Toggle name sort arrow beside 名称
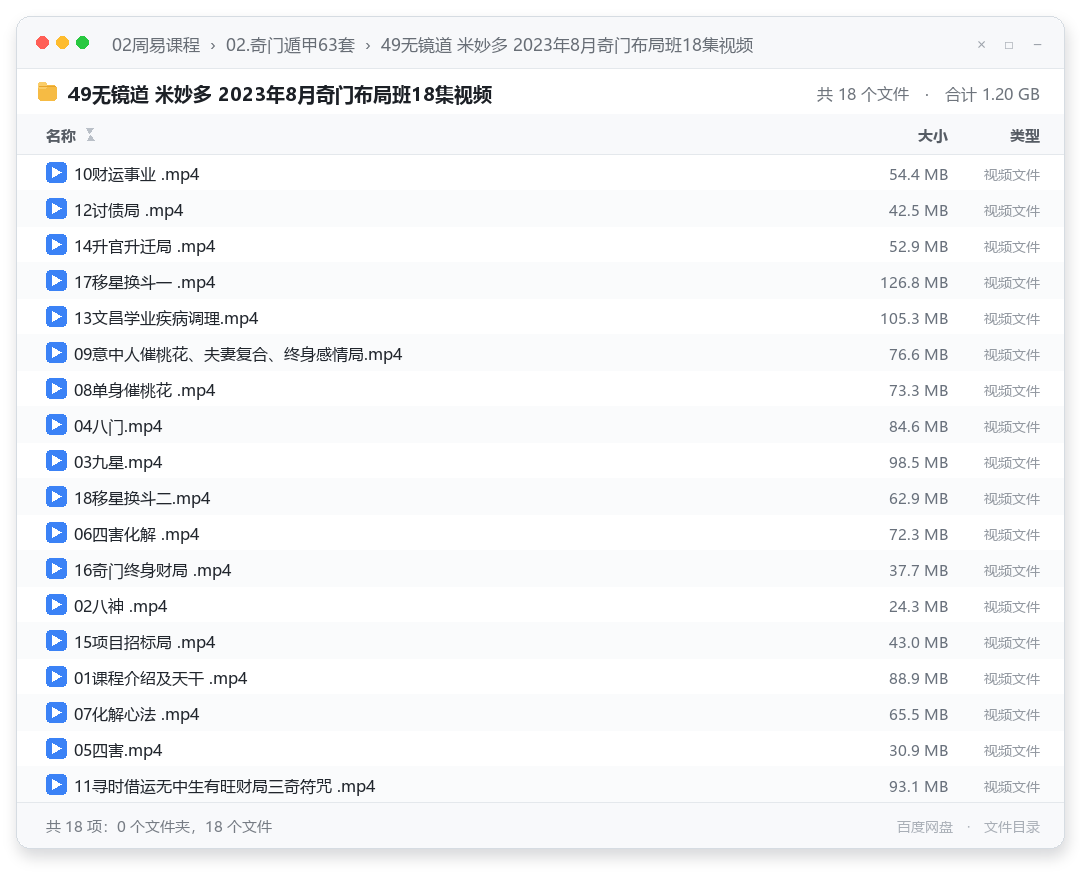Image resolution: width=1080 pixels, height=872 pixels. 90,135
